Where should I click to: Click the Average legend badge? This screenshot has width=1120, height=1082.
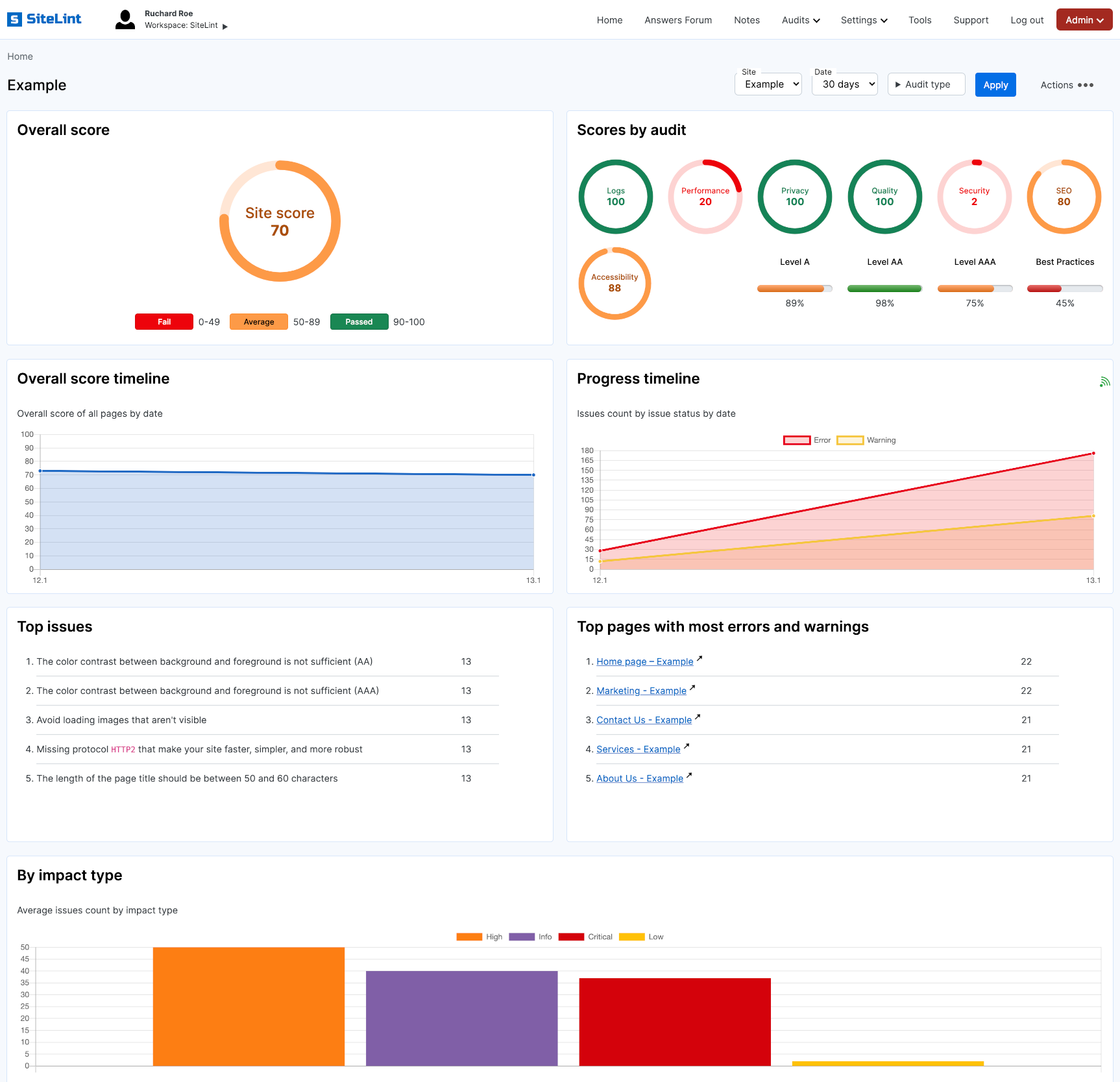259,322
